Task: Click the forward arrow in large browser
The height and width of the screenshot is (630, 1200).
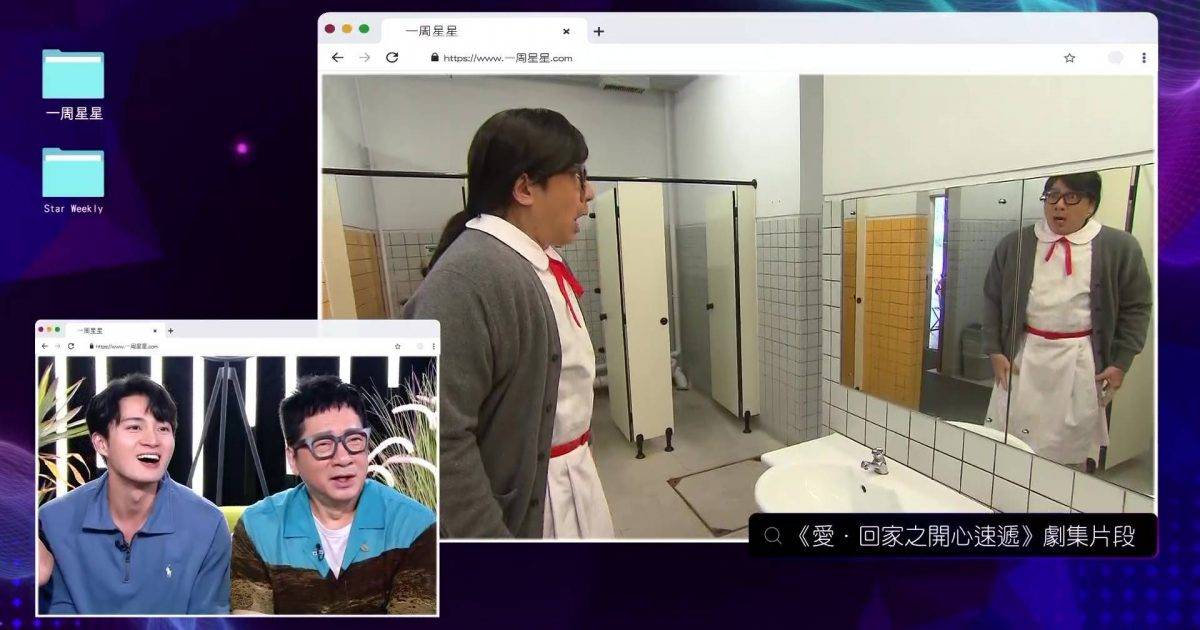Action: (364, 58)
